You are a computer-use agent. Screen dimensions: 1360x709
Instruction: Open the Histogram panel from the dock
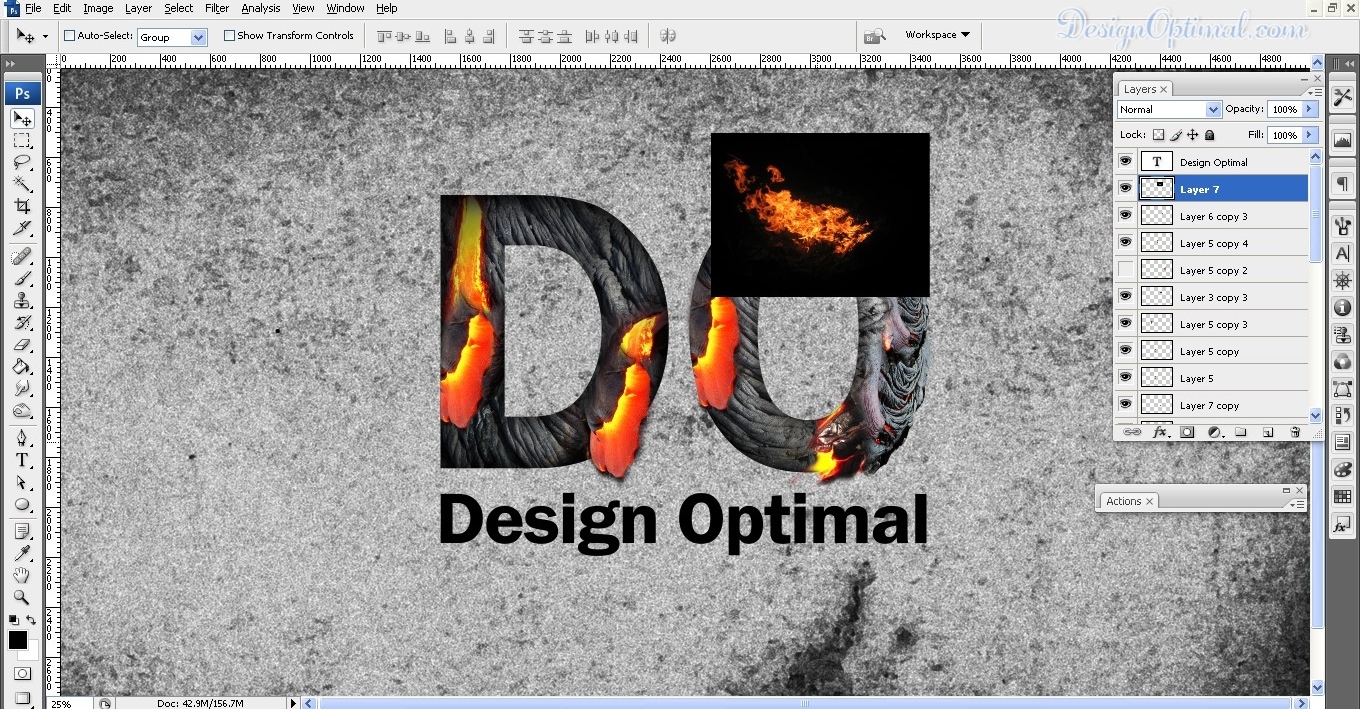pyautogui.click(x=1342, y=140)
